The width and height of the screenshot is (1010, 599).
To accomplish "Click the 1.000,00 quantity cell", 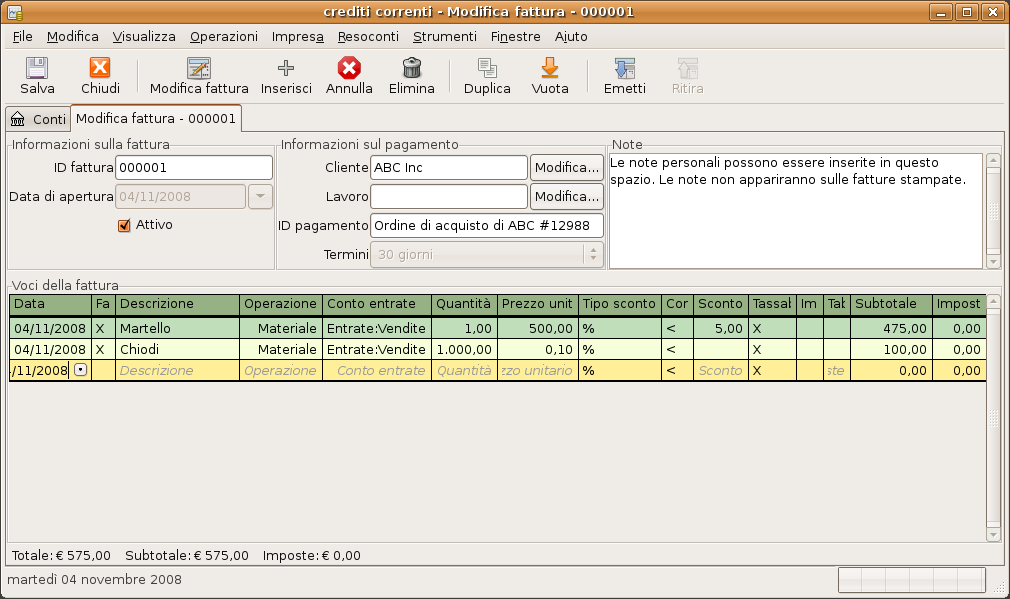I will 464,350.
